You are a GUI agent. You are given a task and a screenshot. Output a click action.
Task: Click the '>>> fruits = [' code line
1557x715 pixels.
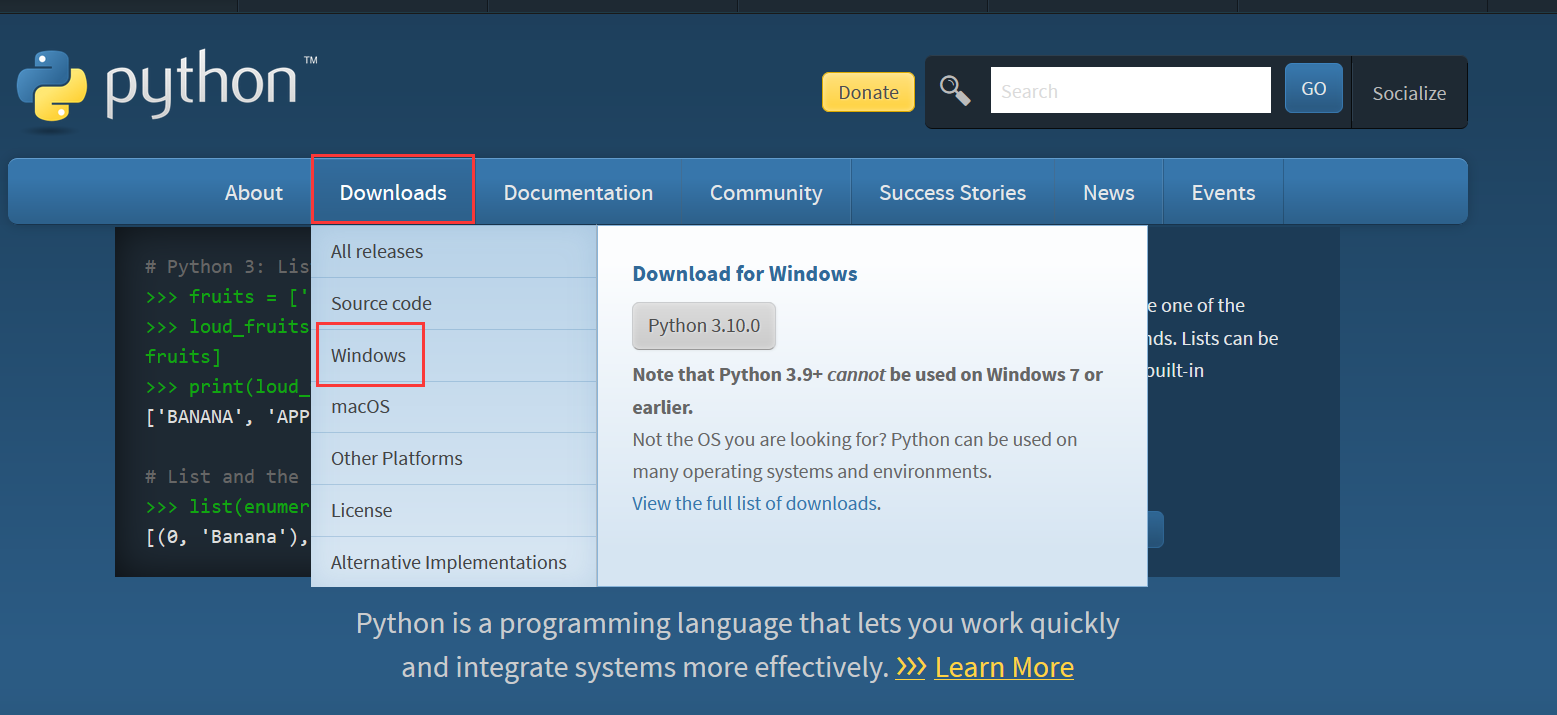click(x=228, y=296)
